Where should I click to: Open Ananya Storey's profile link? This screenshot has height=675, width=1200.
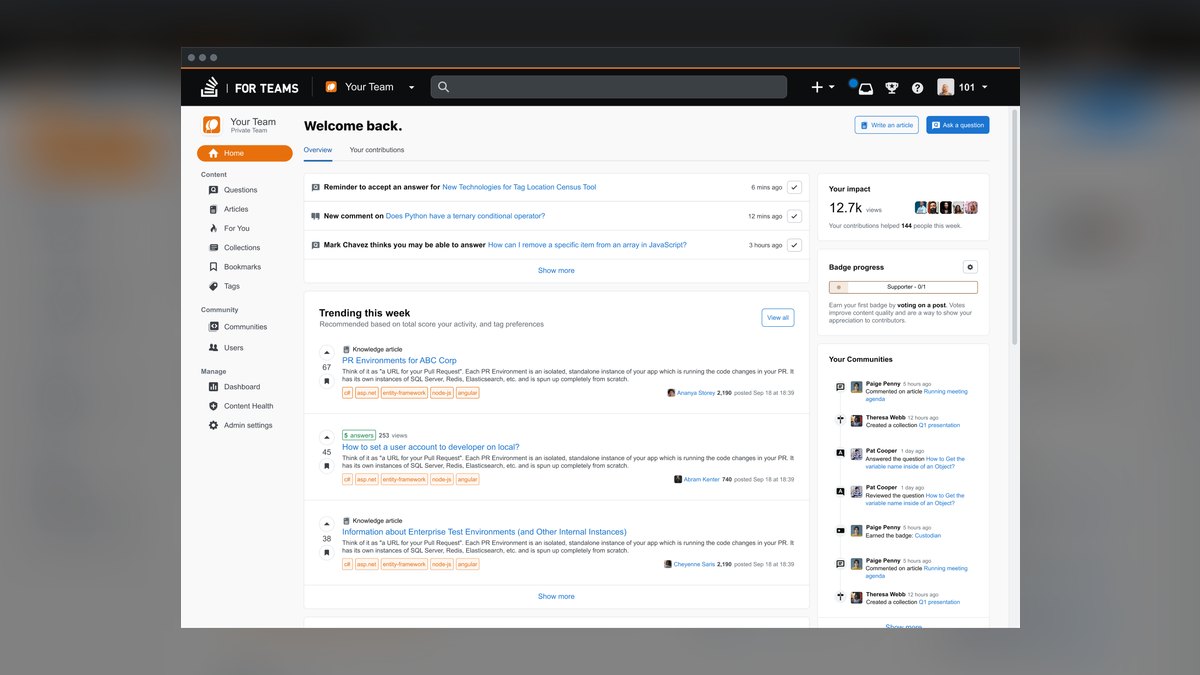tap(696, 393)
